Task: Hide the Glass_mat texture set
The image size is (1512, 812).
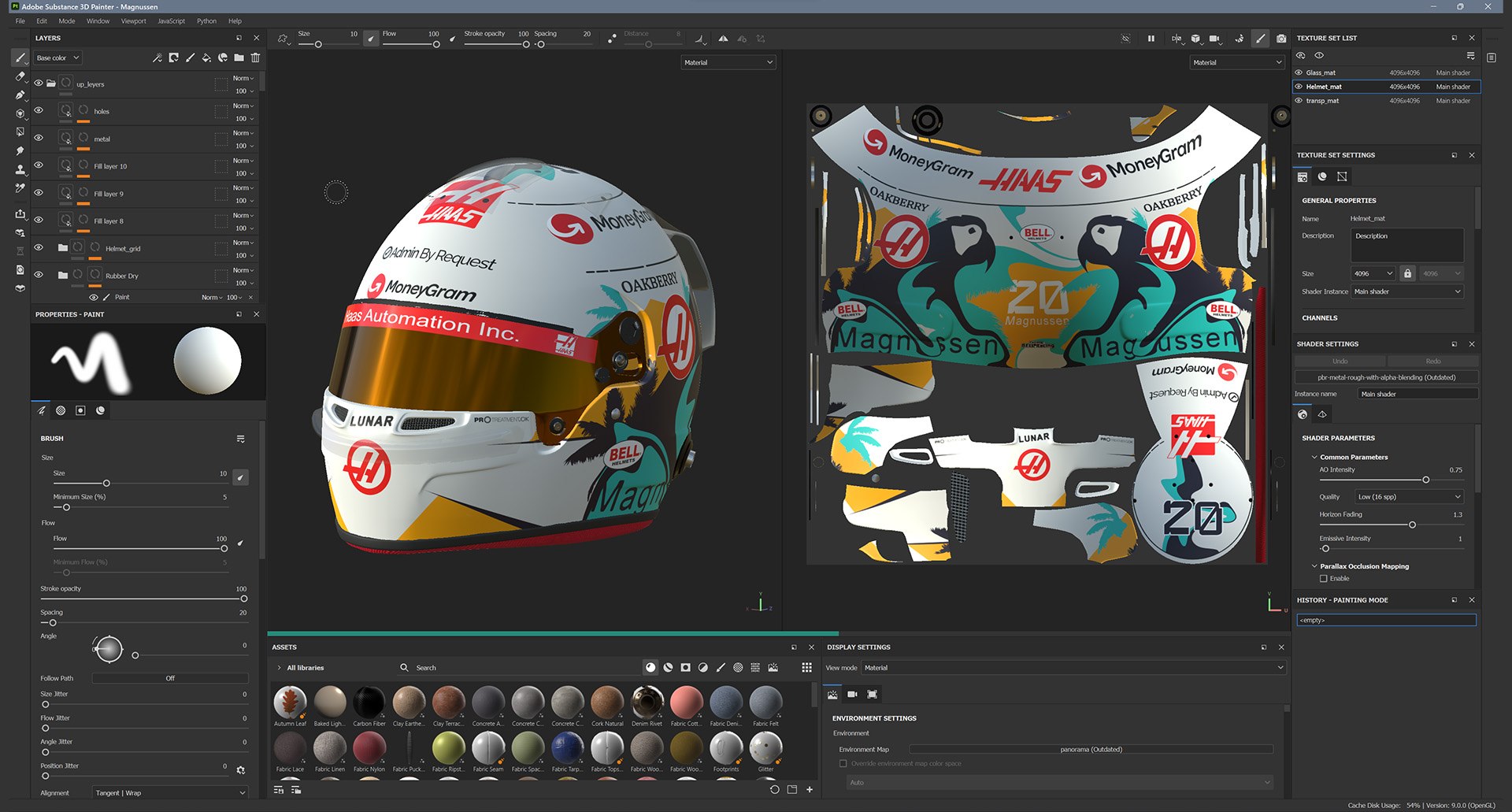Action: 1299,72
